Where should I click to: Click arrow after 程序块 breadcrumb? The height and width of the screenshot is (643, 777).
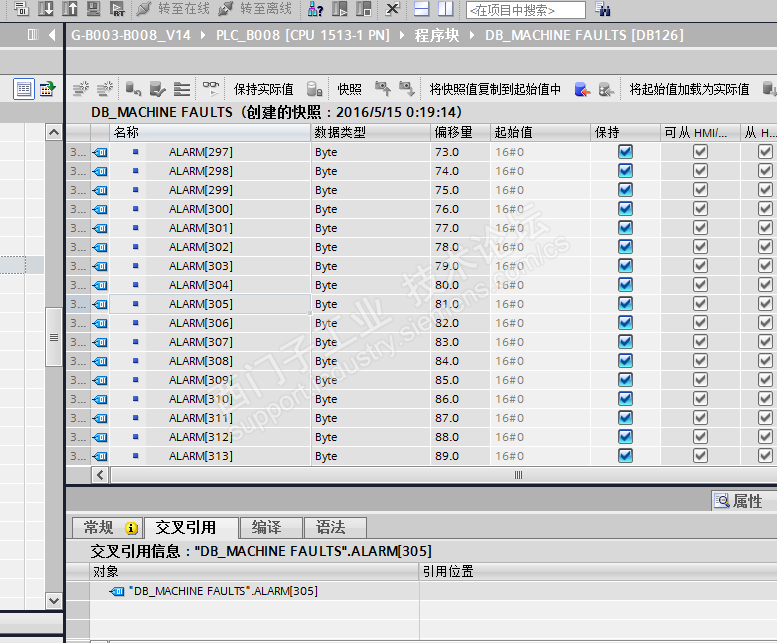pos(471,35)
